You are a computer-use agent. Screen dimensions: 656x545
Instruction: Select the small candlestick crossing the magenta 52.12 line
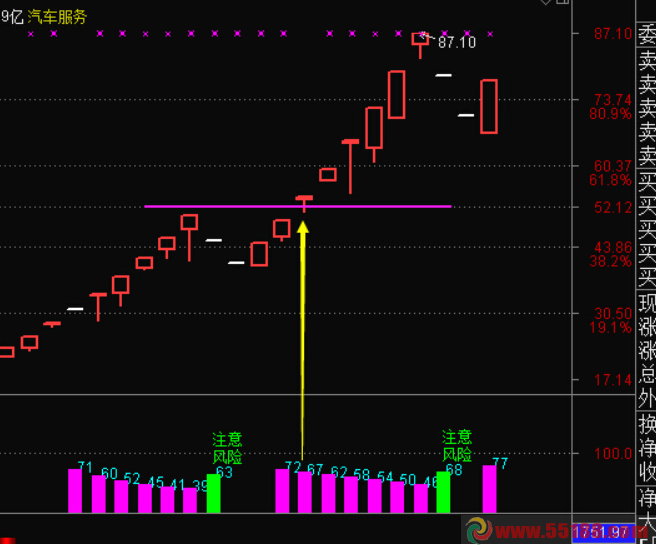pyautogui.click(x=304, y=203)
